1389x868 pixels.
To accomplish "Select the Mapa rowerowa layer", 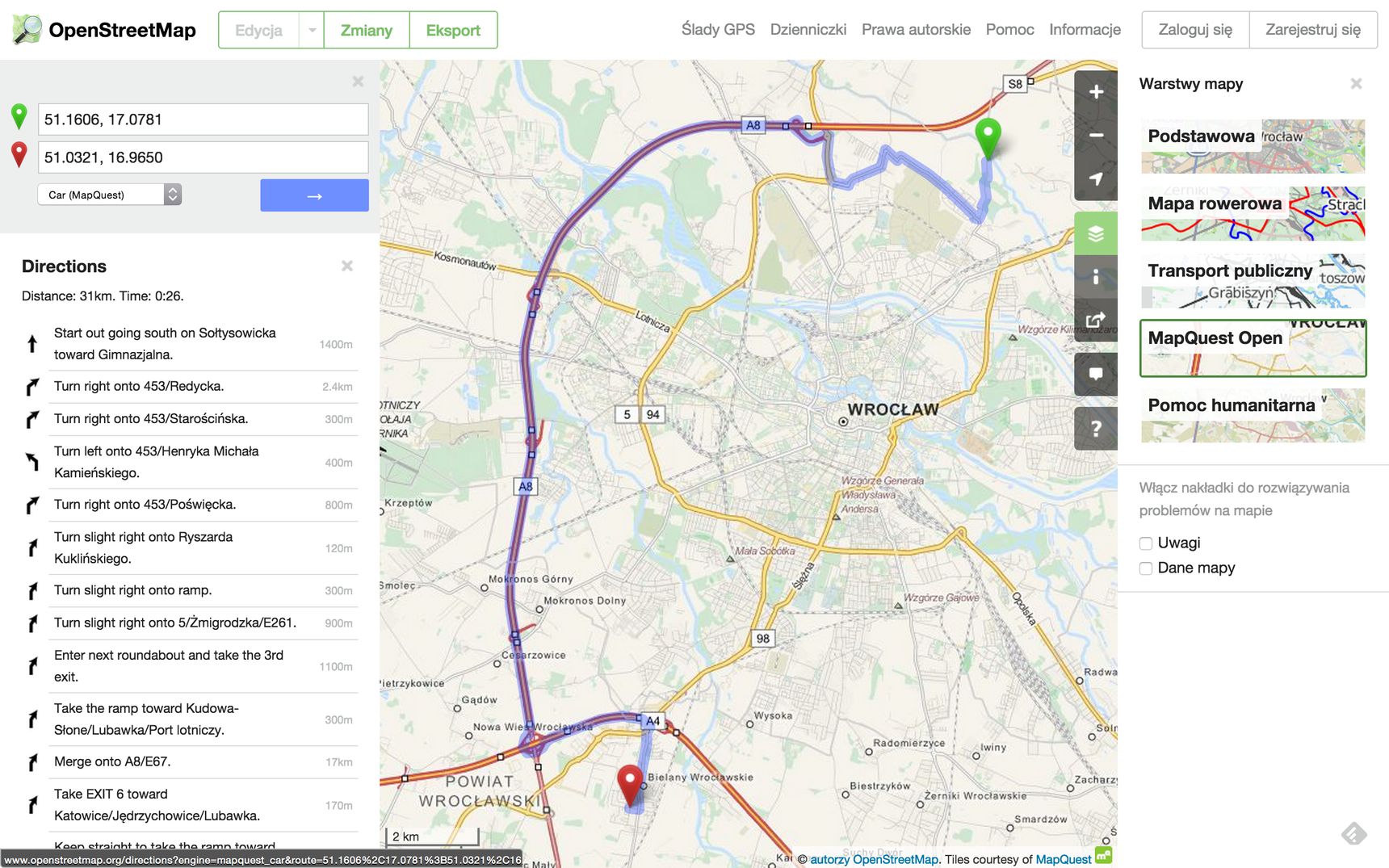I will [x=1253, y=213].
